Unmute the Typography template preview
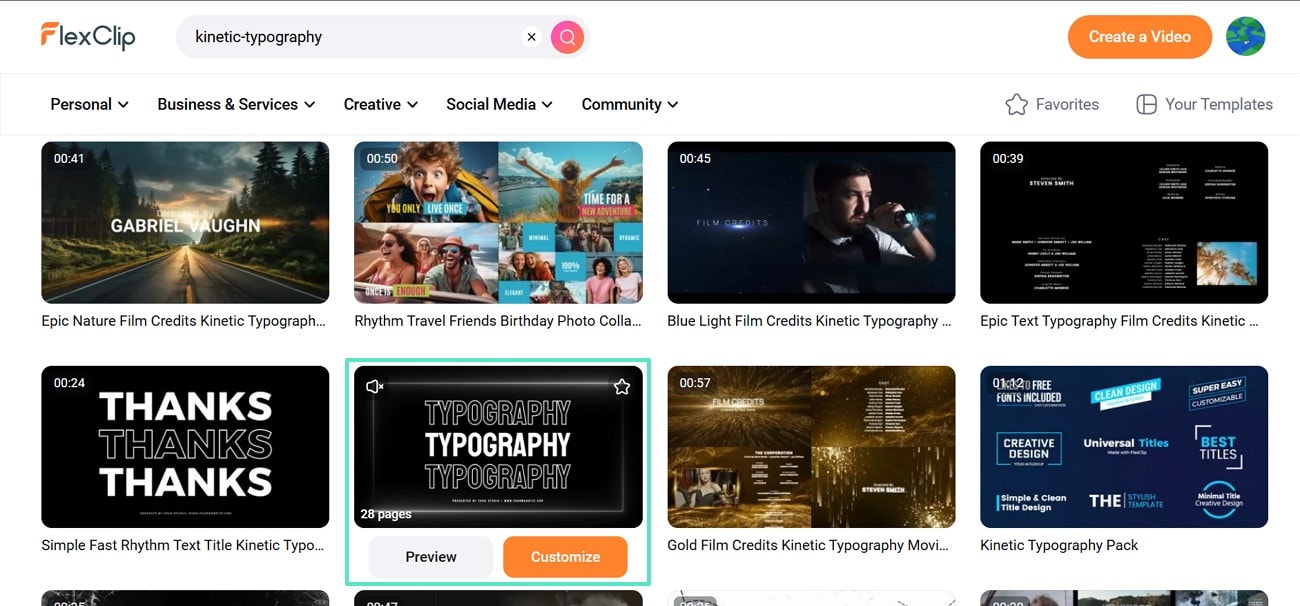 375,386
